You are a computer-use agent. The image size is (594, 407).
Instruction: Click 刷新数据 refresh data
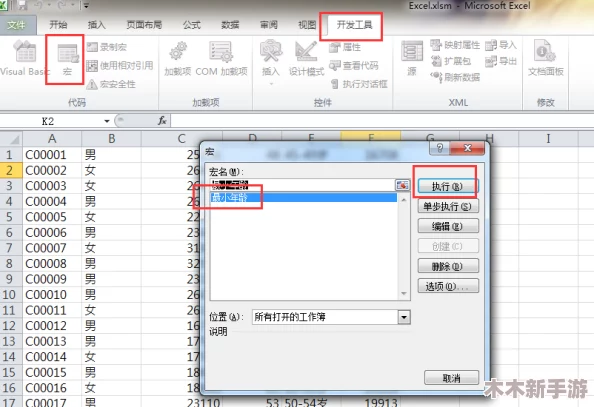click(455, 77)
